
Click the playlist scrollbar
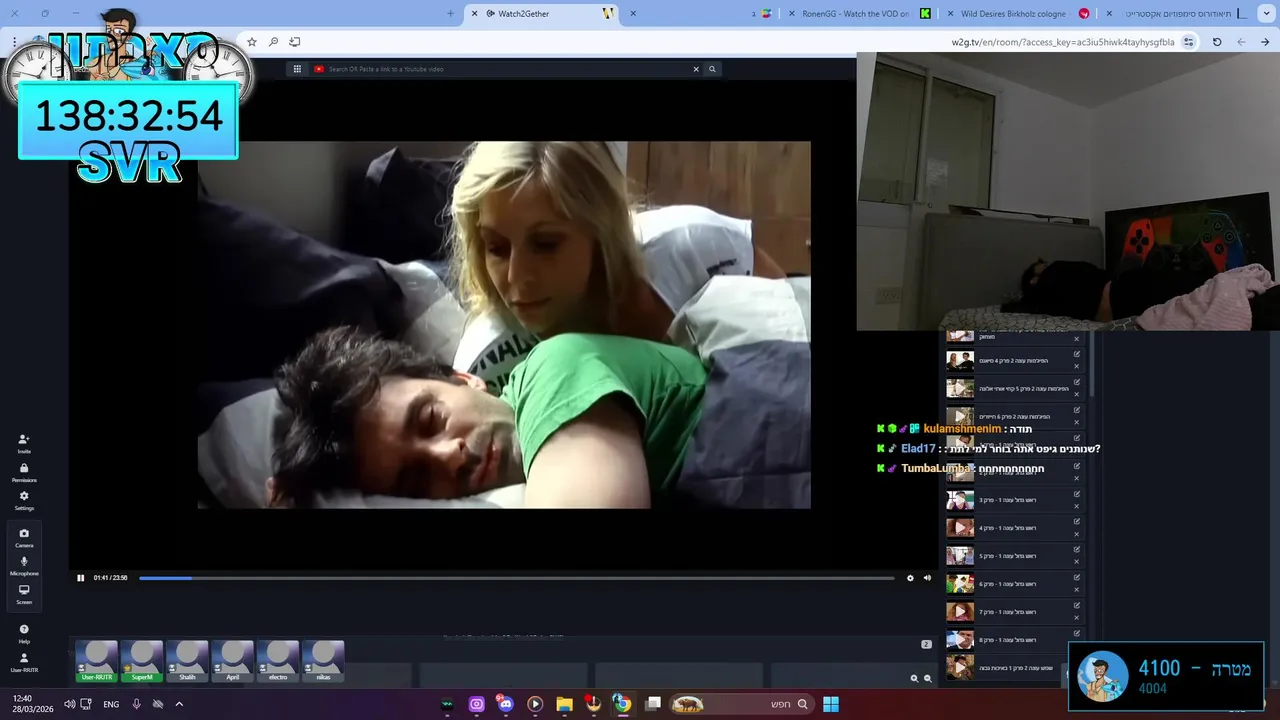(x=1091, y=364)
